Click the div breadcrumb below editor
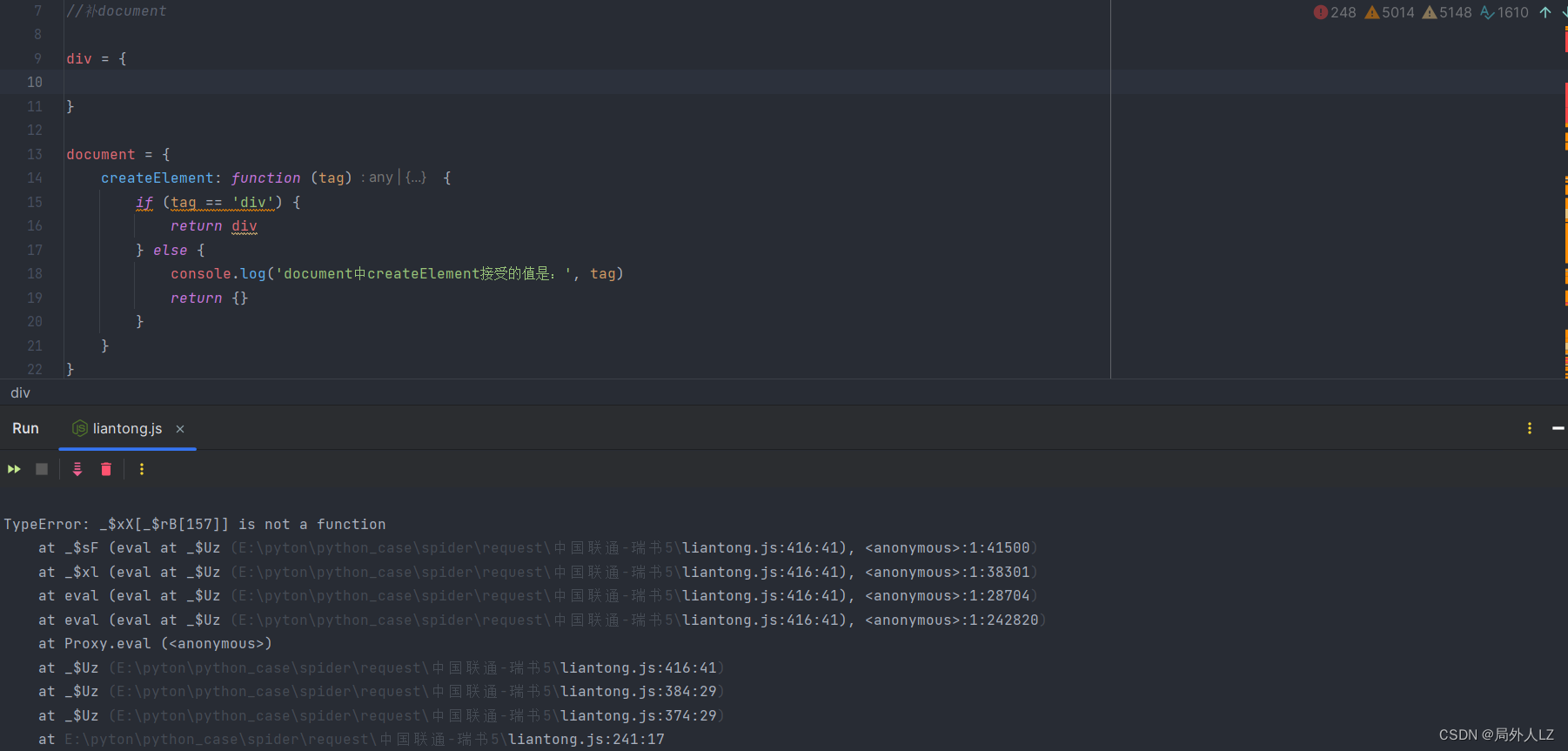The width and height of the screenshot is (1568, 751). [20, 392]
